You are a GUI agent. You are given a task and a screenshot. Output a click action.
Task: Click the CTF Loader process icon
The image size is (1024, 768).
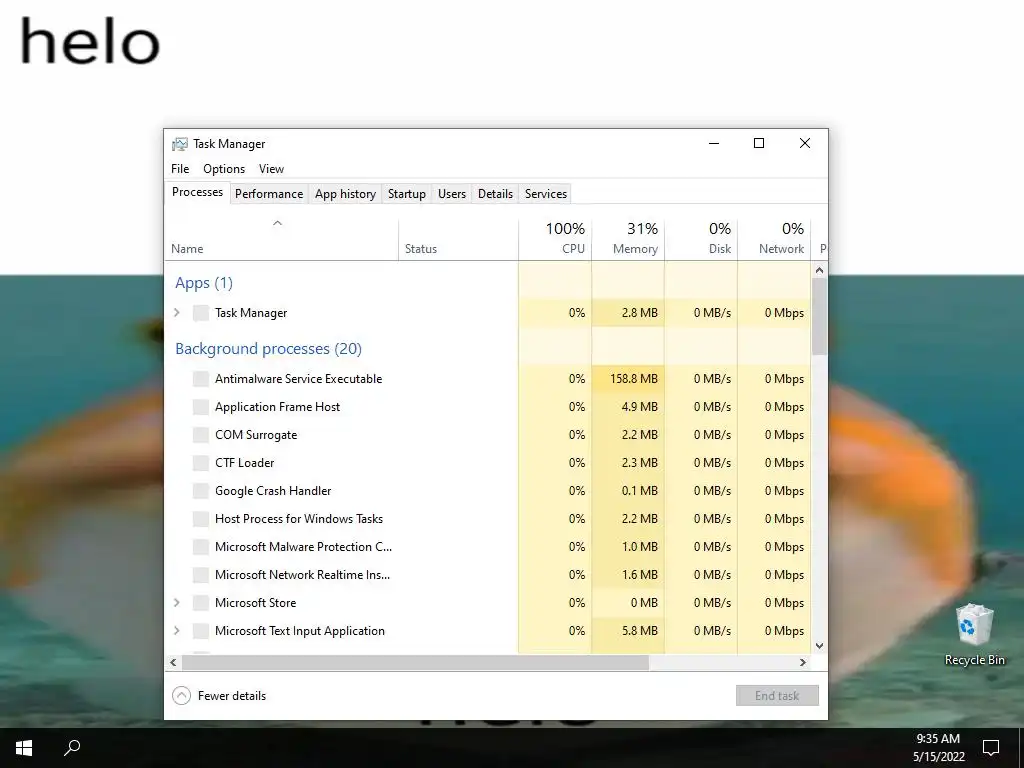click(201, 463)
